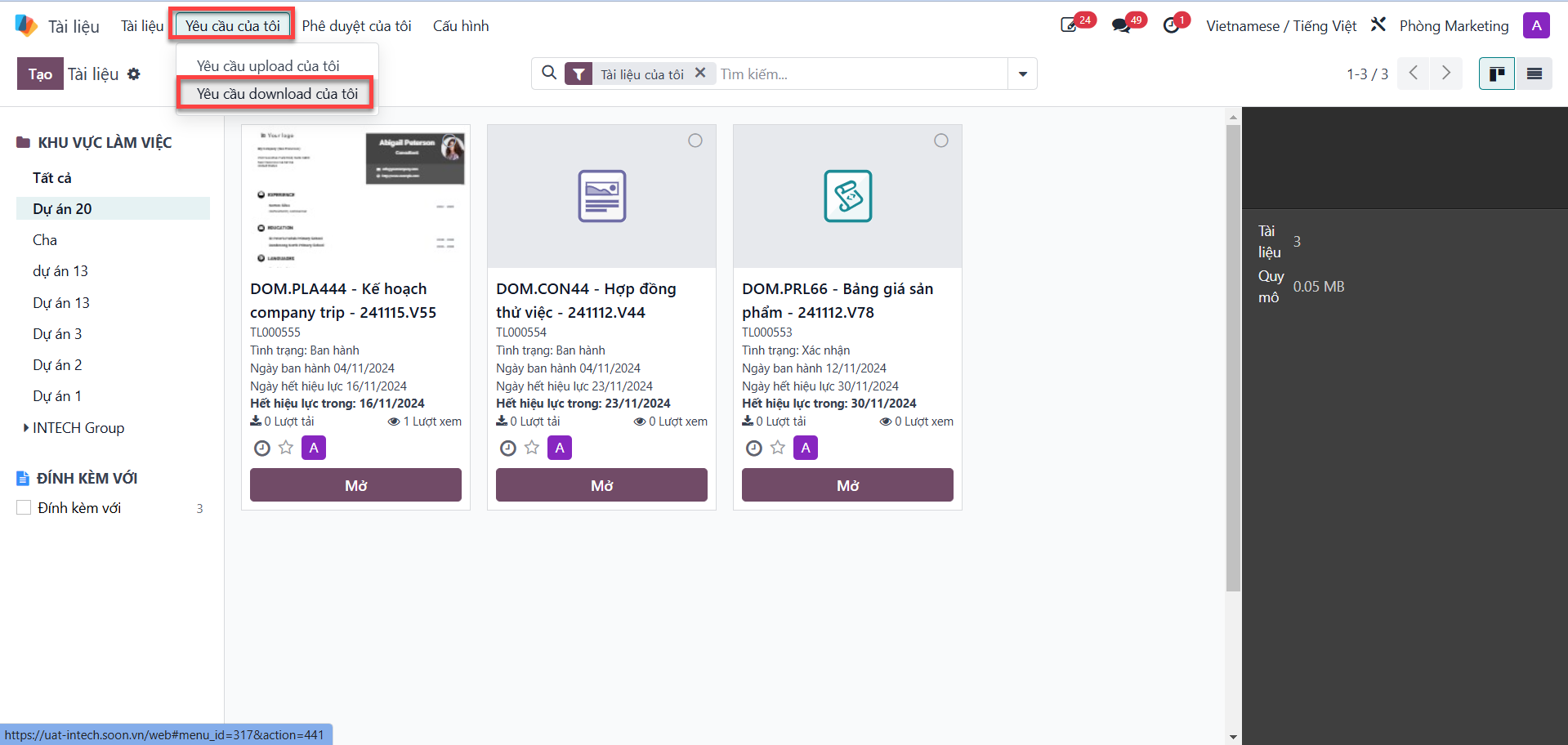Image resolution: width=1568 pixels, height=745 pixels.
Task: Click the search magnifier icon
Action: tap(550, 74)
